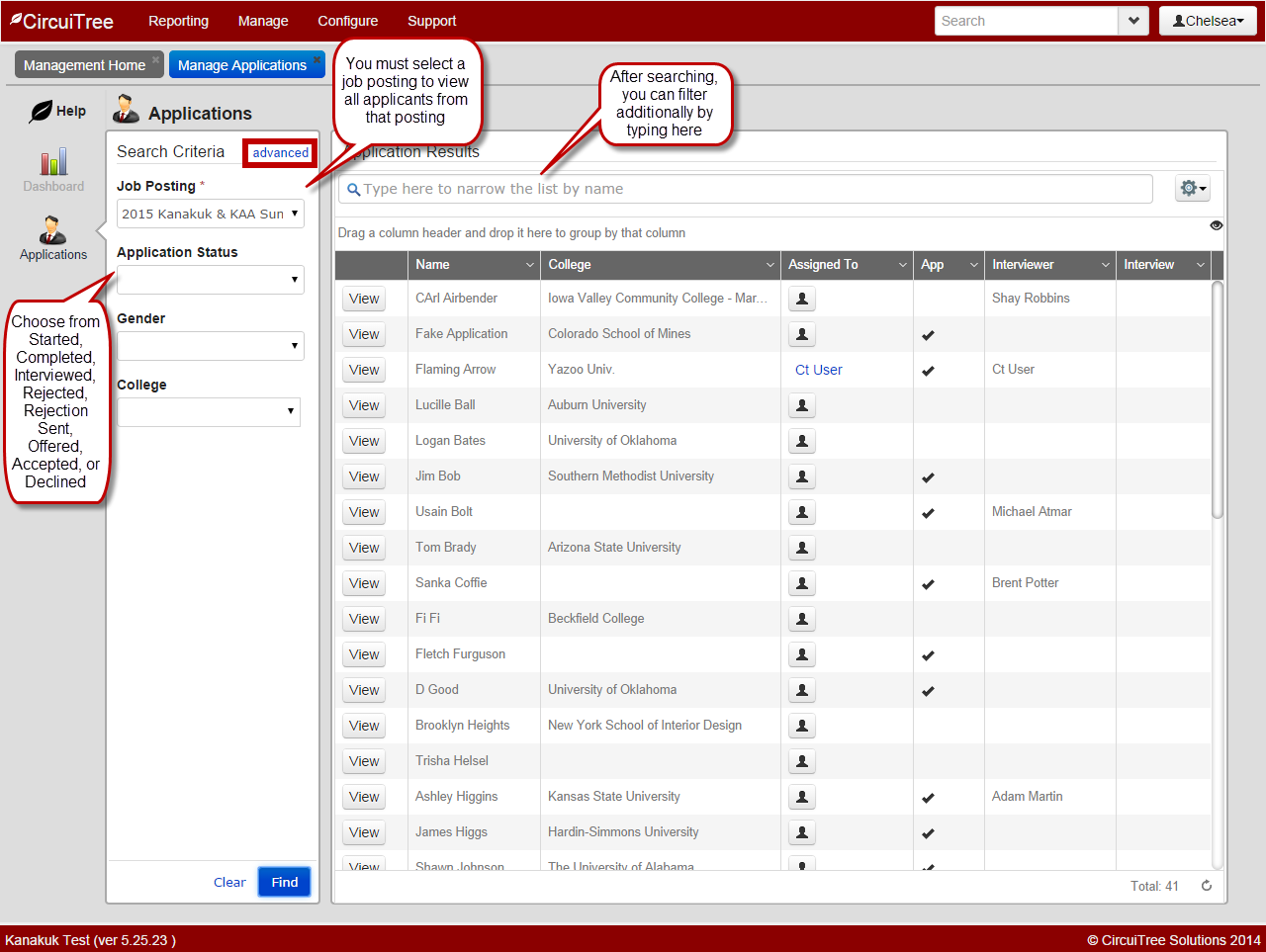The image size is (1266, 952).
Task: Click assign-user icon for CArl Airbender
Action: point(801,299)
